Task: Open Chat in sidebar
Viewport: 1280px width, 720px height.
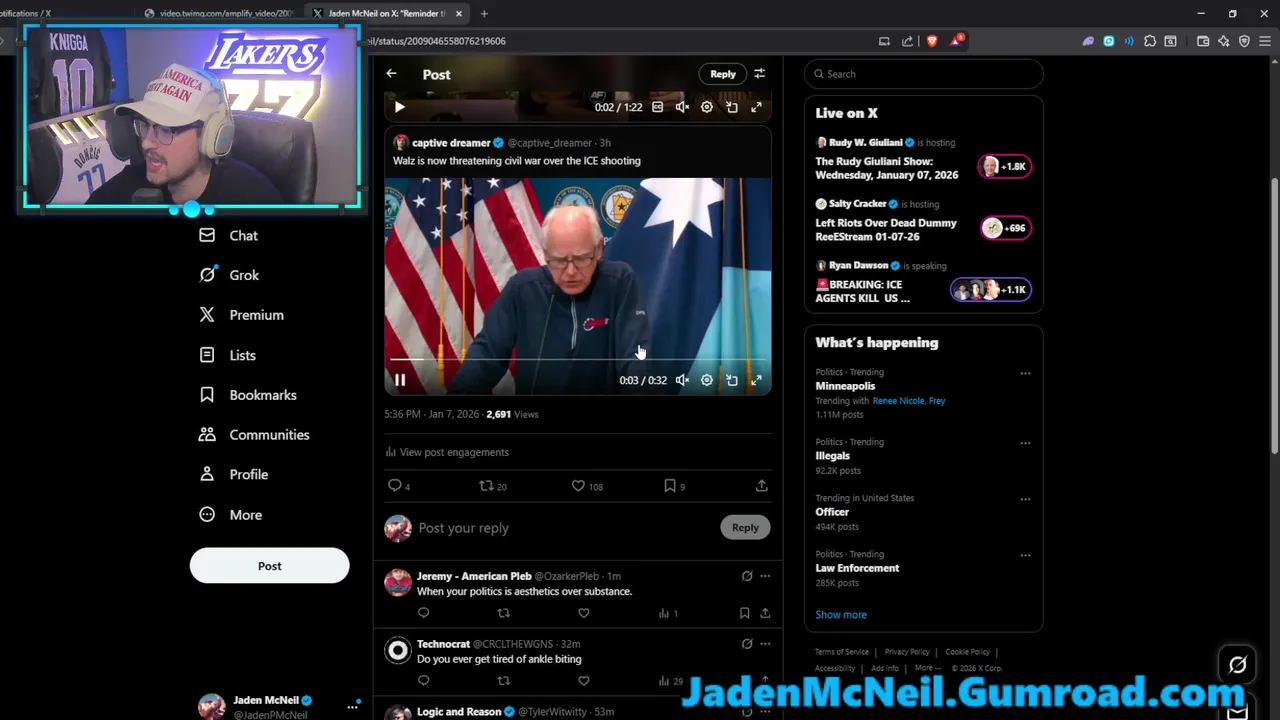Action: 229,236
